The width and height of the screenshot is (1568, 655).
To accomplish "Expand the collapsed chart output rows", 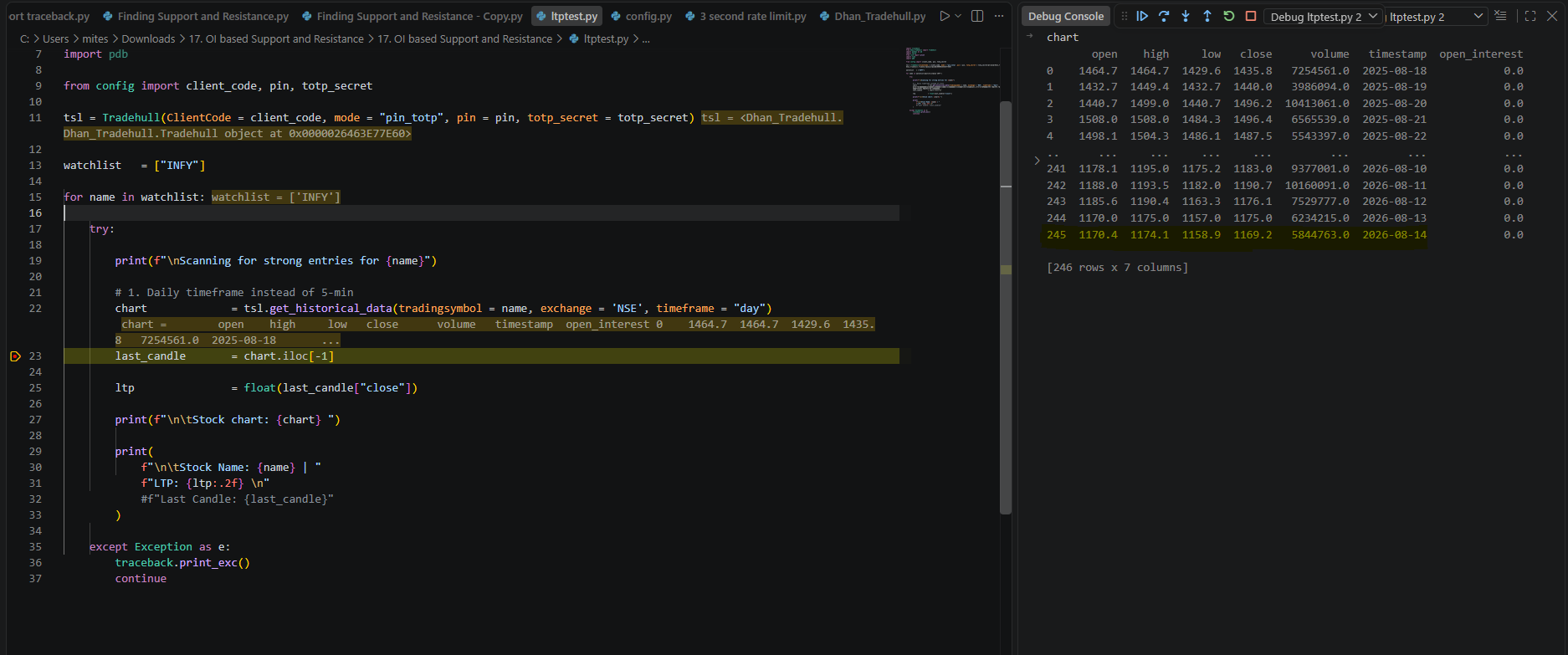I will point(1037,160).
